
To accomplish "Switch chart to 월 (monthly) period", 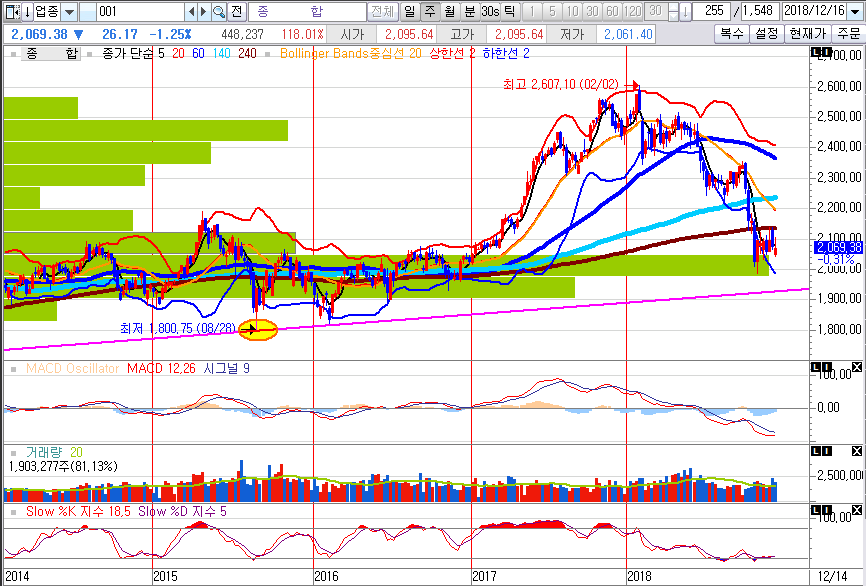I will (449, 12).
